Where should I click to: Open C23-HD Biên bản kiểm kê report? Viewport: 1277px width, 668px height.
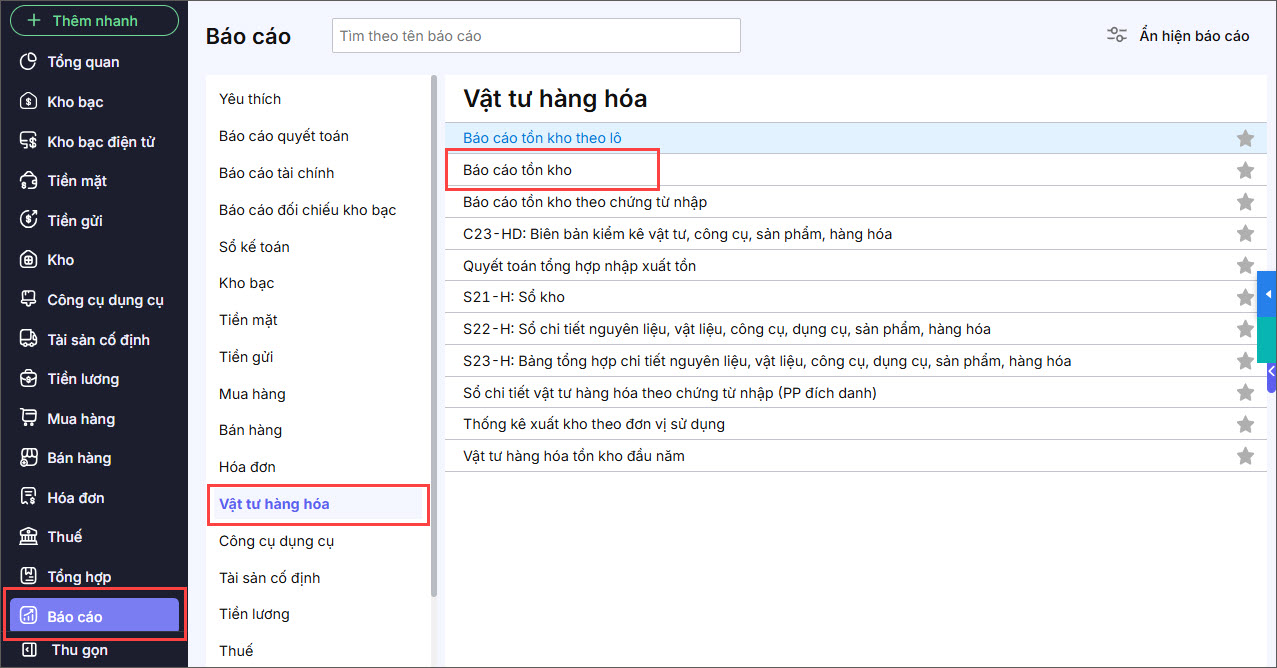[677, 234]
